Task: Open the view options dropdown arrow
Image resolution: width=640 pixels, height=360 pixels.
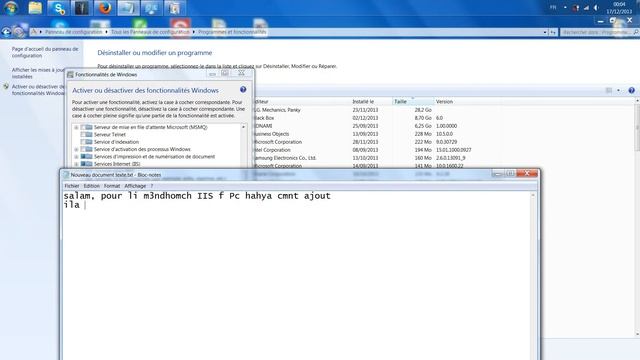Action: pos(618,90)
